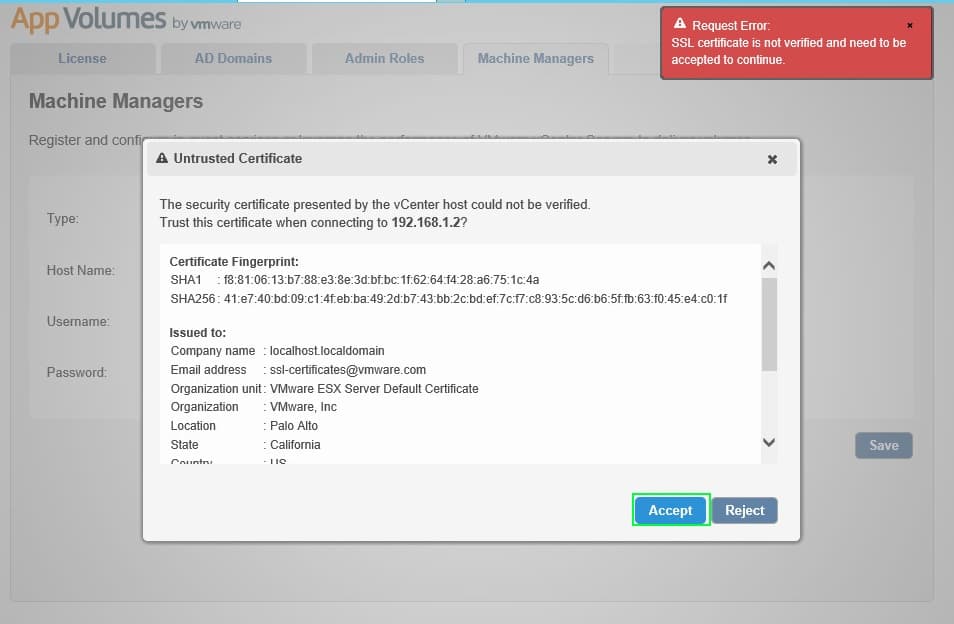The height and width of the screenshot is (624, 954).
Task: Click the Untrusted Certificate title bar
Action: 450,158
